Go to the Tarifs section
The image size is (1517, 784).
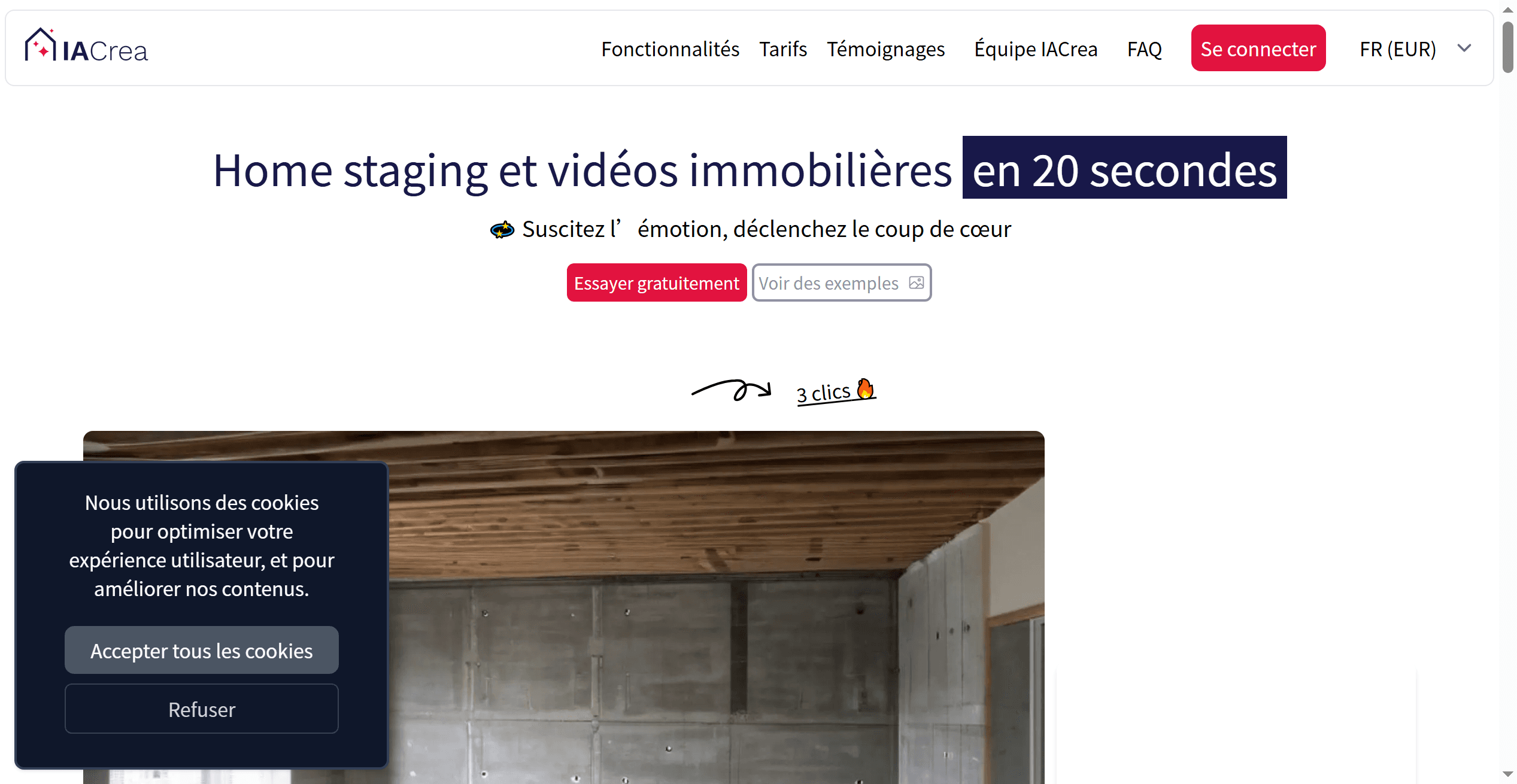pos(782,48)
